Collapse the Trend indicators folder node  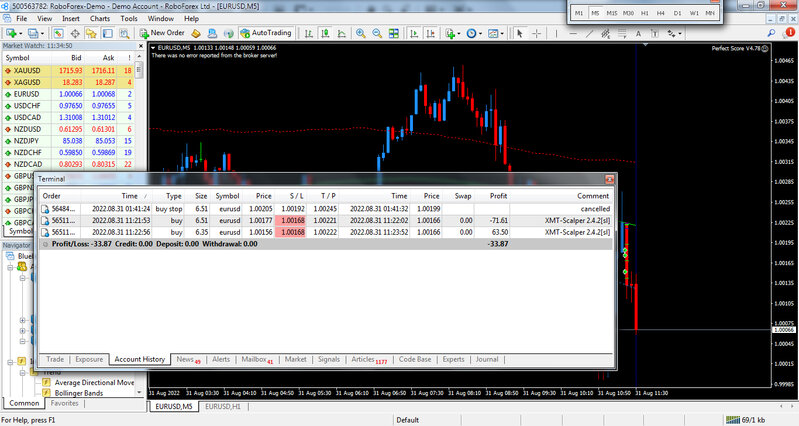coord(22,372)
